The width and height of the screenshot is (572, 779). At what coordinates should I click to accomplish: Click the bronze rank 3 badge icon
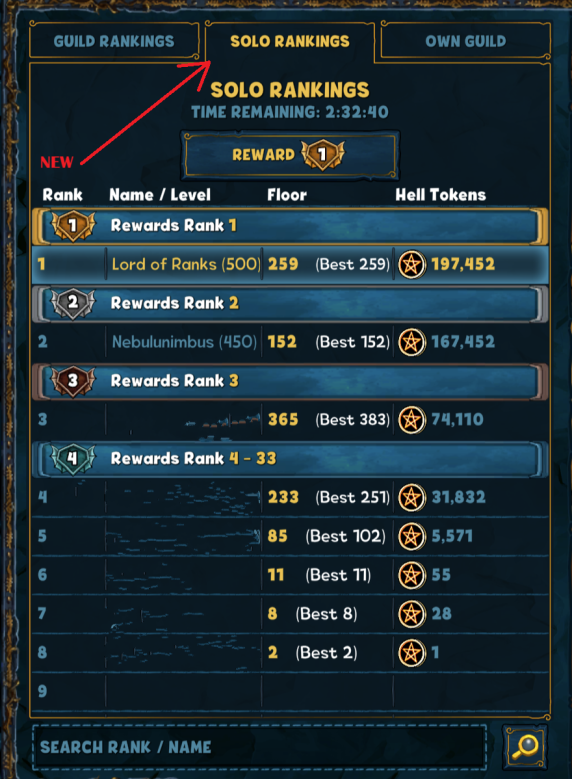click(73, 381)
